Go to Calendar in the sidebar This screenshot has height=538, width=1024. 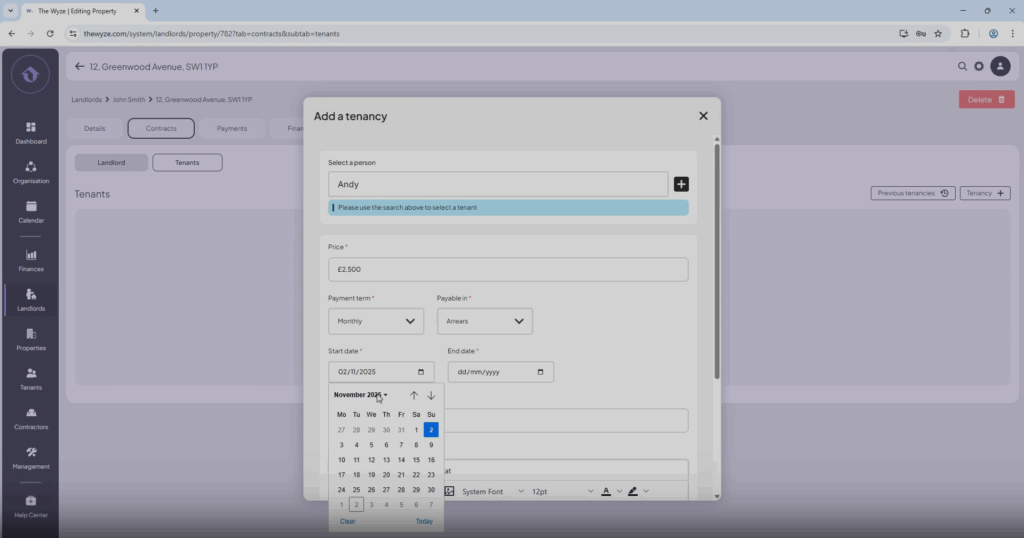pyautogui.click(x=31, y=212)
